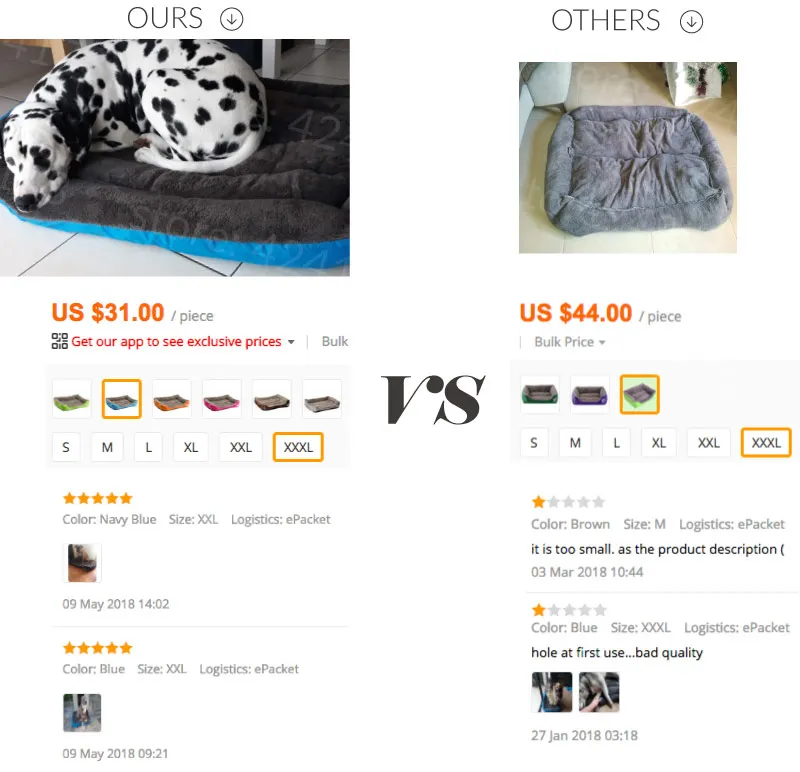Image resolution: width=800 pixels, height=772 pixels.
Task: Click the Dalmatian product image
Action: click(174, 158)
